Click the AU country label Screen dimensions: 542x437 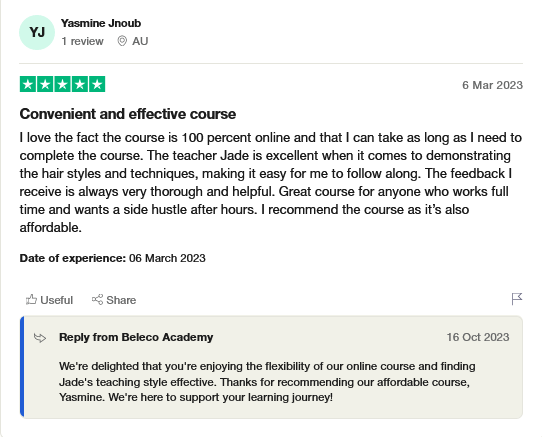(x=140, y=41)
